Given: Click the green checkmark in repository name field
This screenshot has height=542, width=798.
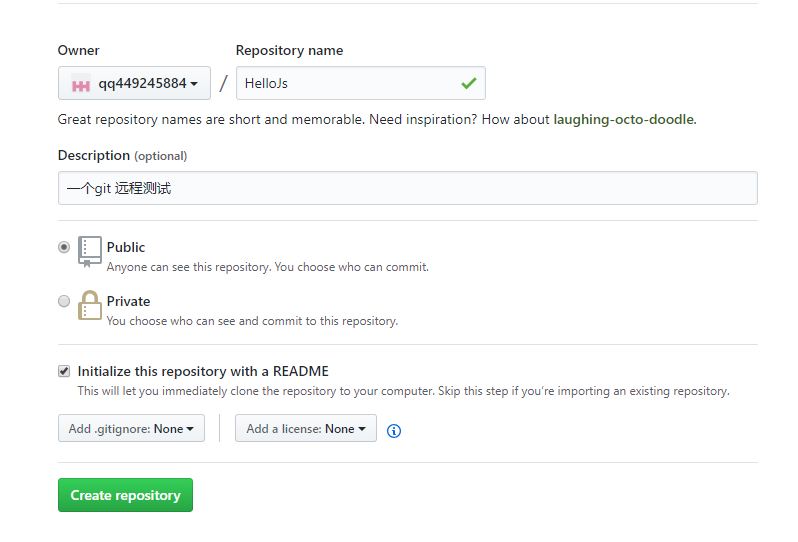Looking at the screenshot, I should (468, 84).
